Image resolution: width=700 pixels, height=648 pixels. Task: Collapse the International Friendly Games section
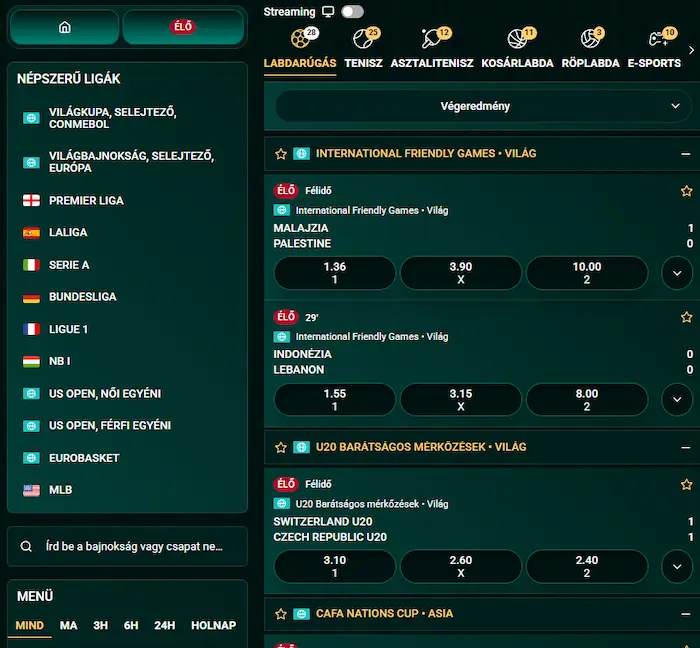[x=686, y=154]
